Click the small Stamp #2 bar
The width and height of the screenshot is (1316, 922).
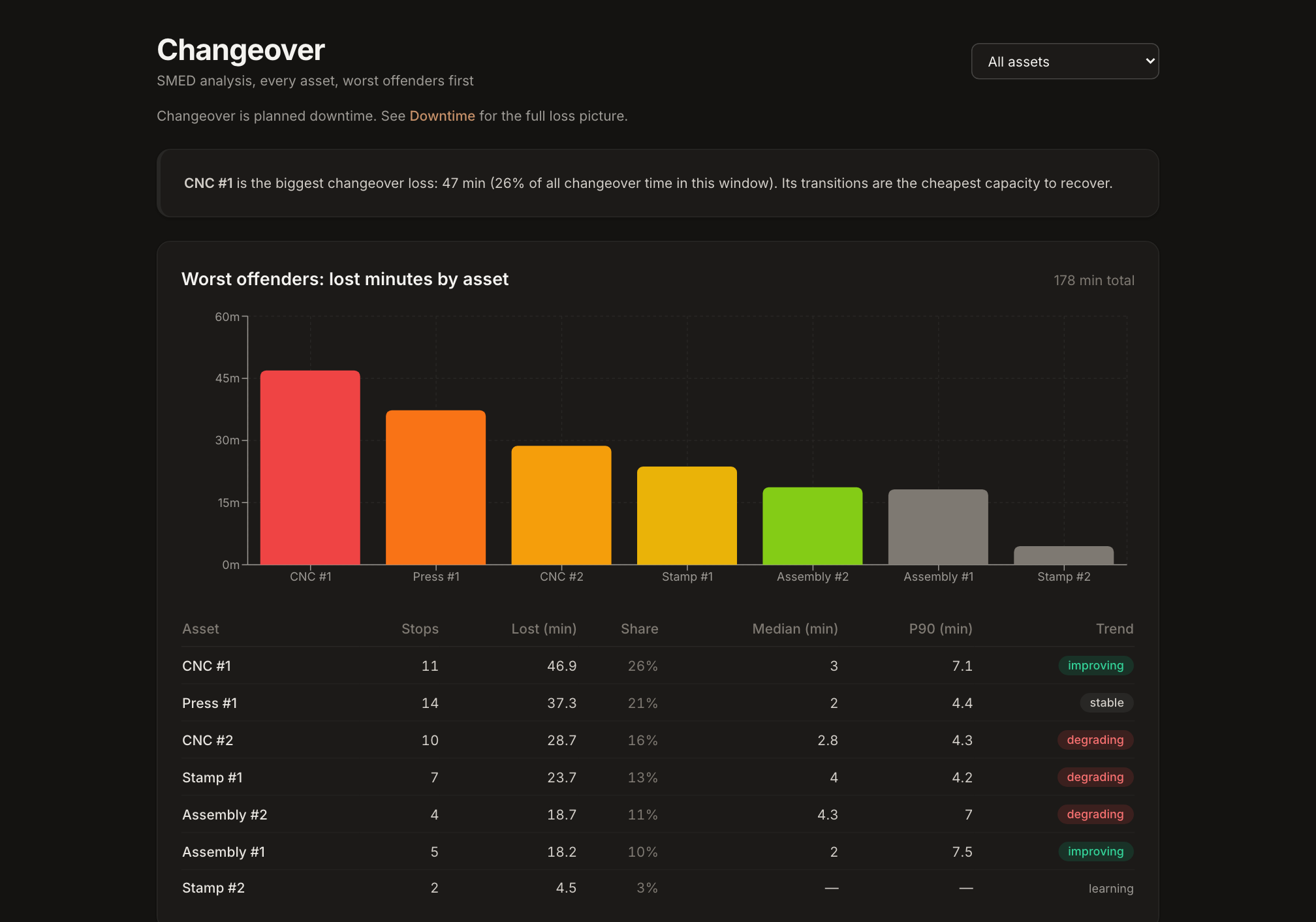coord(1063,555)
